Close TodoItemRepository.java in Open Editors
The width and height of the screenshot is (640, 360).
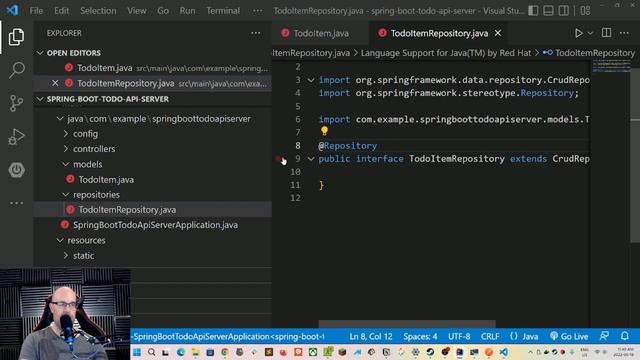coord(55,83)
